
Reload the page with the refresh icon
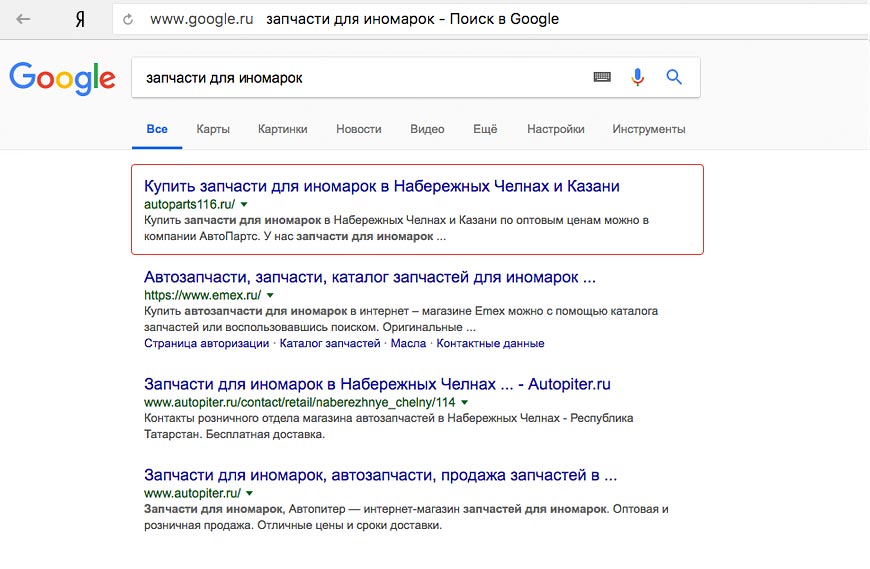tap(128, 19)
